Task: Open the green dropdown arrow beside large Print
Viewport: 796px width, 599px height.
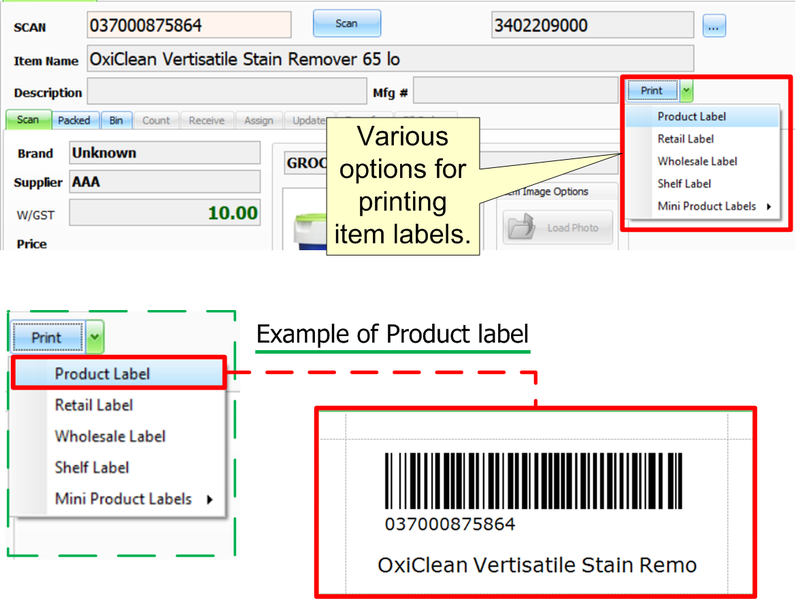Action: [x=95, y=337]
